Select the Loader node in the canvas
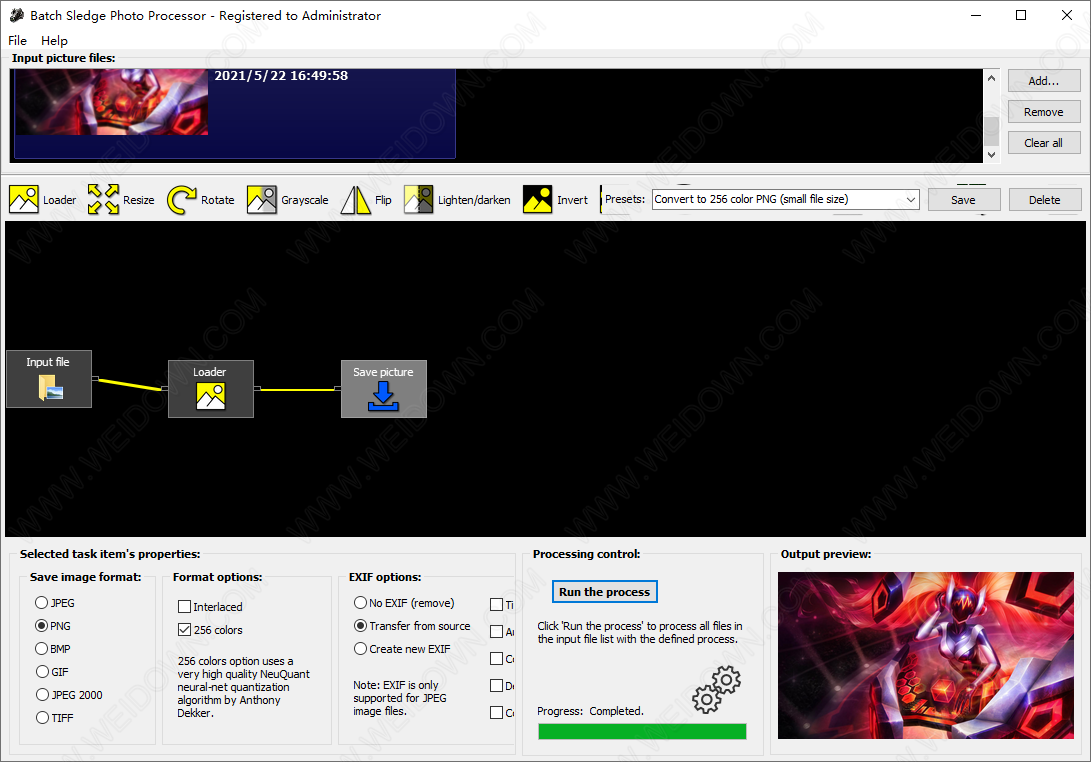The image size is (1091, 762). click(x=211, y=389)
